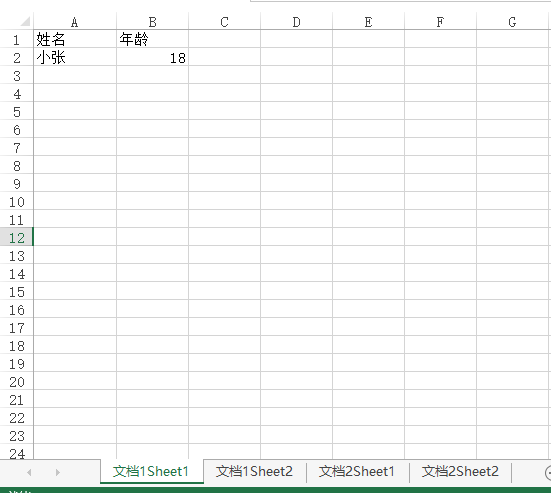Screen dimensions: 551x493
Task: Select column C header
Action: click(225, 22)
